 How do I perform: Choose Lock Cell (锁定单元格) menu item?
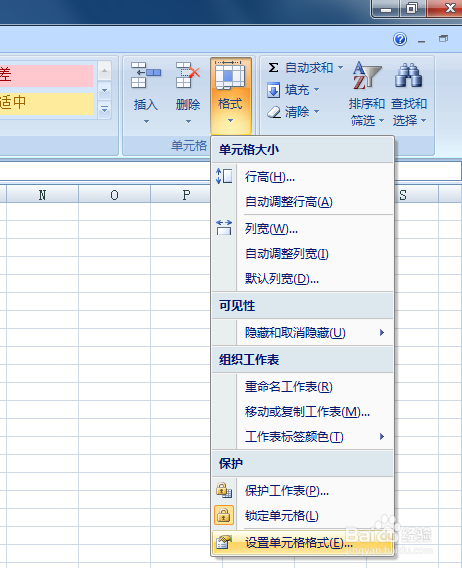coord(303,515)
